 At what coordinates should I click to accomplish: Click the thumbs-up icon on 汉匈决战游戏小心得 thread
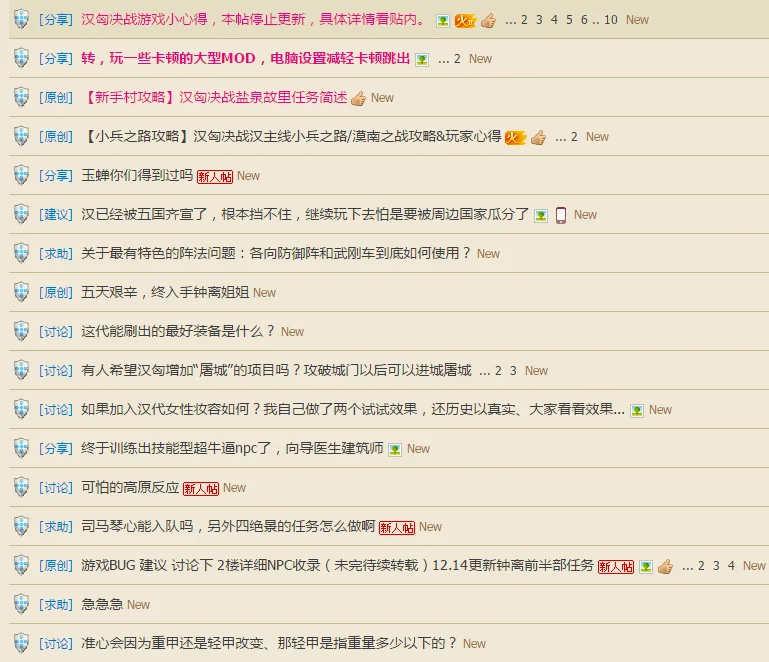coord(488,21)
